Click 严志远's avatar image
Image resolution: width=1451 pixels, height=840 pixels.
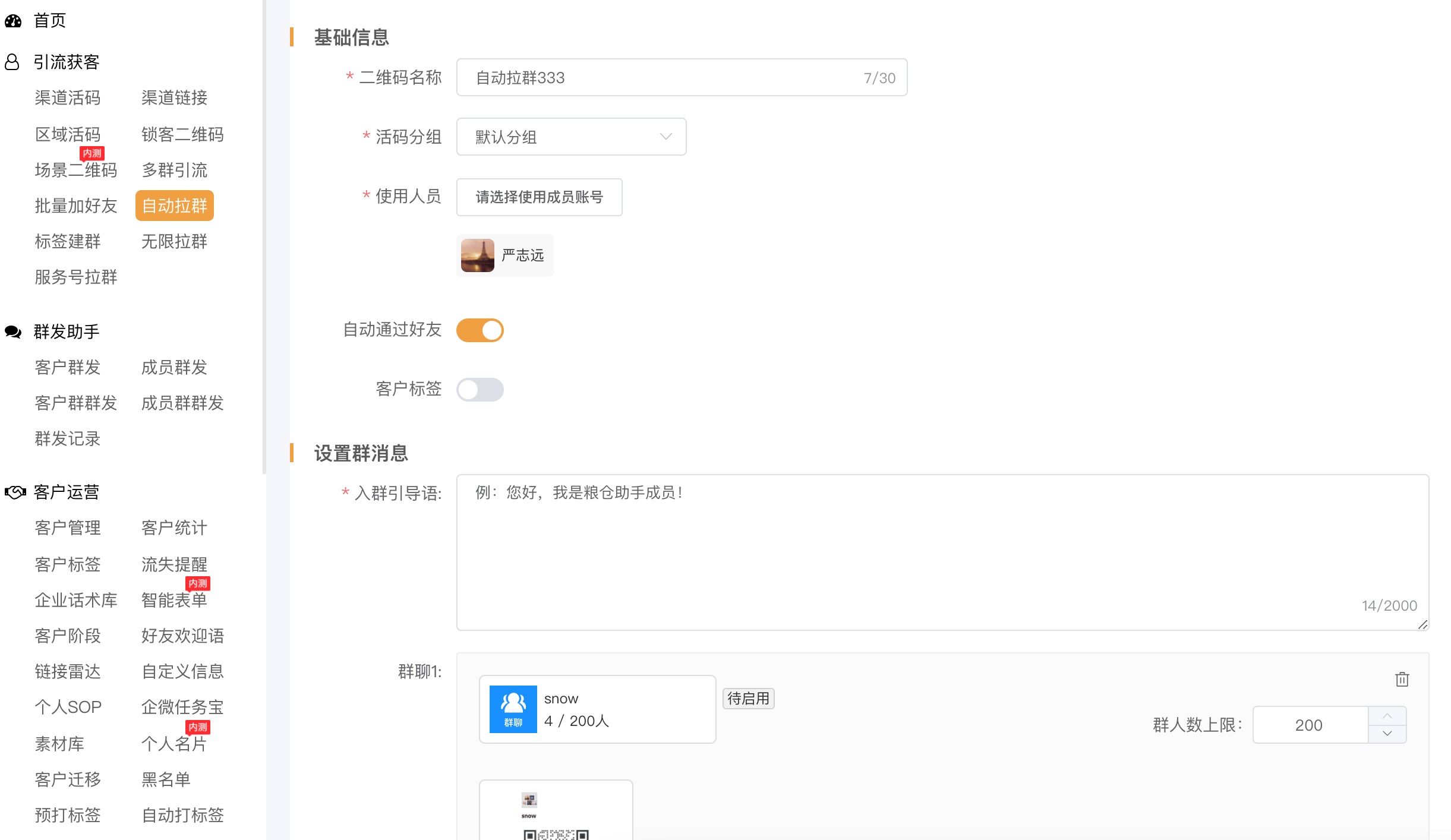click(x=477, y=255)
